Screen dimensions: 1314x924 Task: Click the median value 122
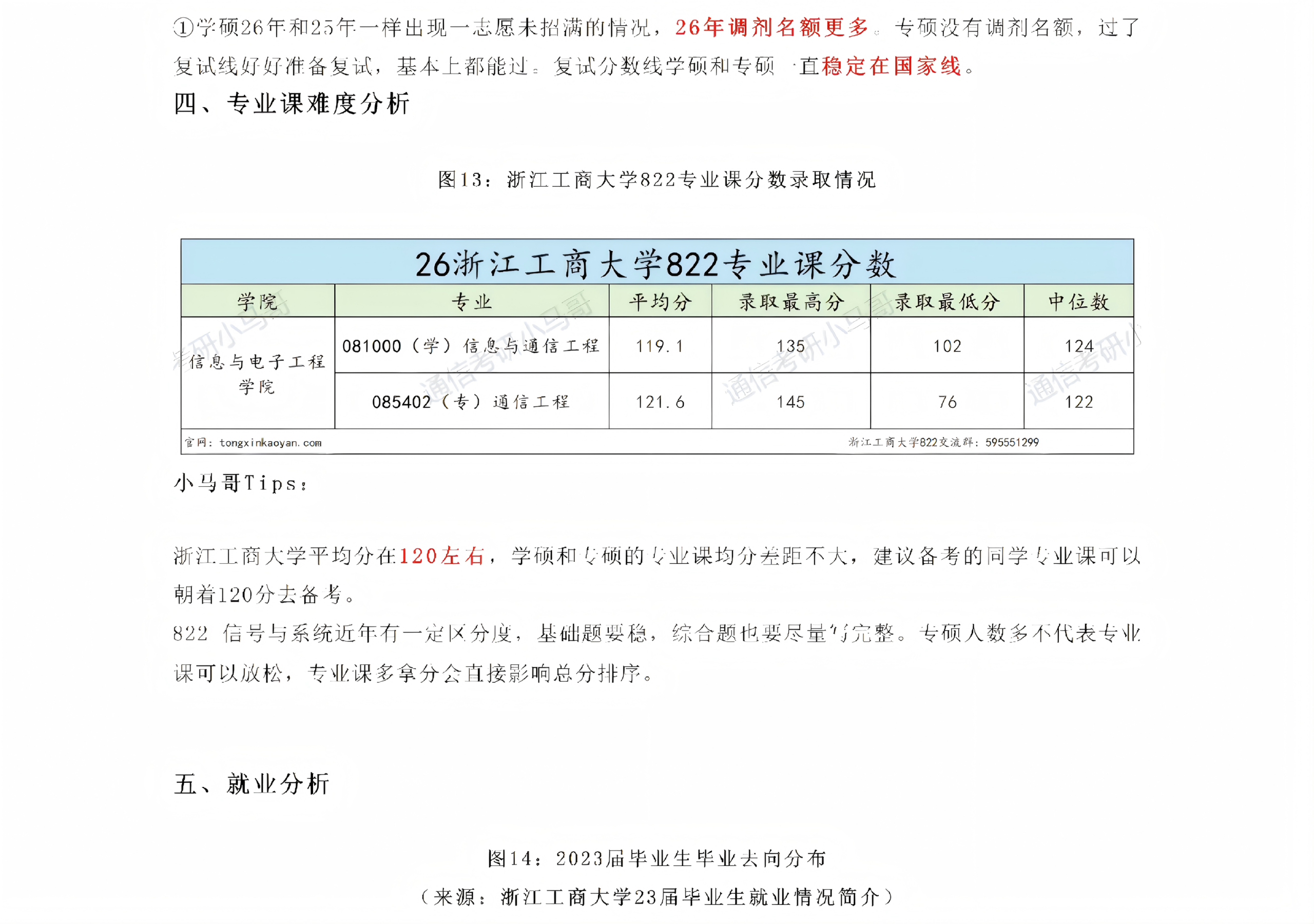coord(1079,402)
